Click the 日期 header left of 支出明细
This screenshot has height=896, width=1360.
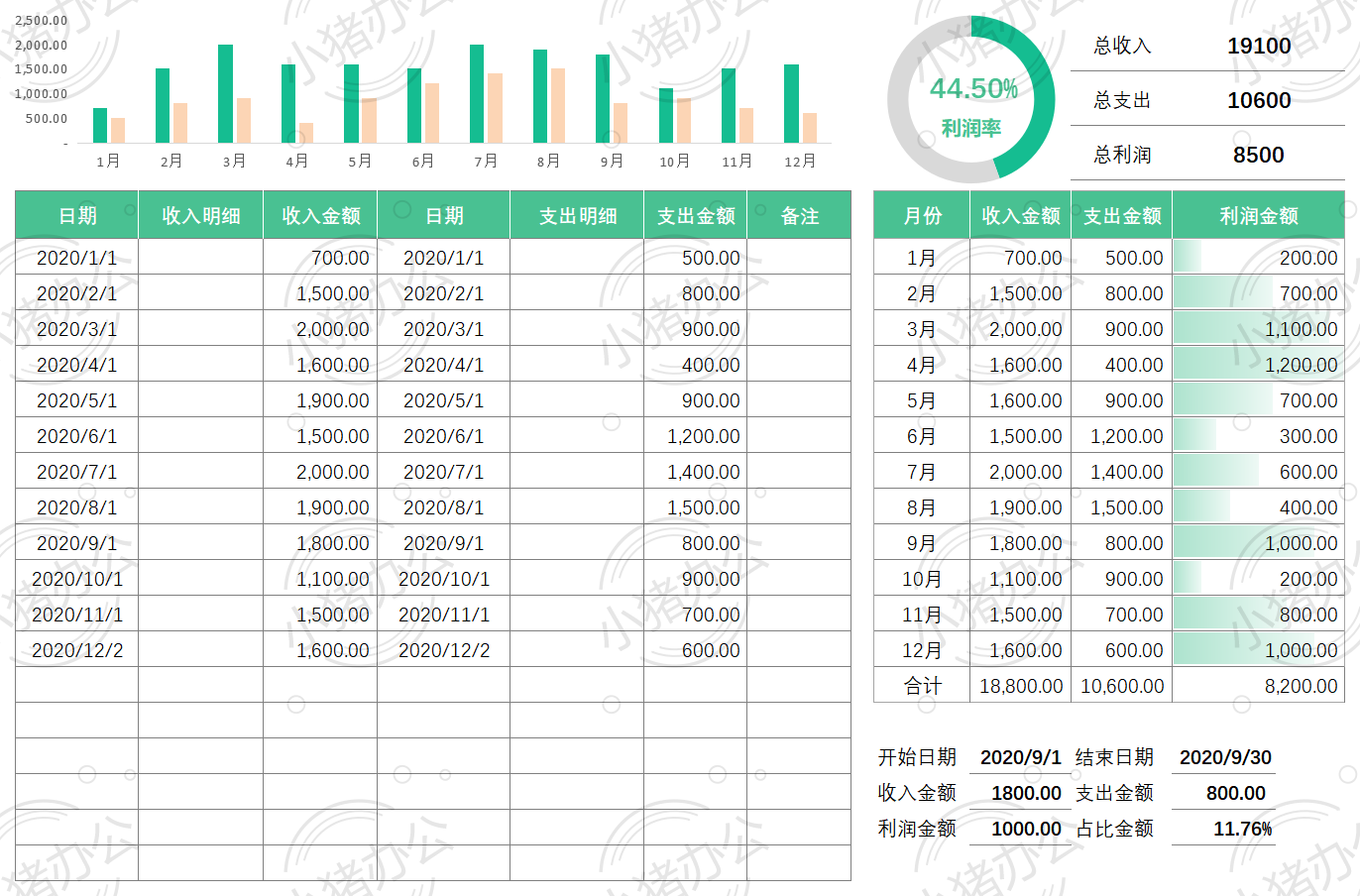coord(444,215)
